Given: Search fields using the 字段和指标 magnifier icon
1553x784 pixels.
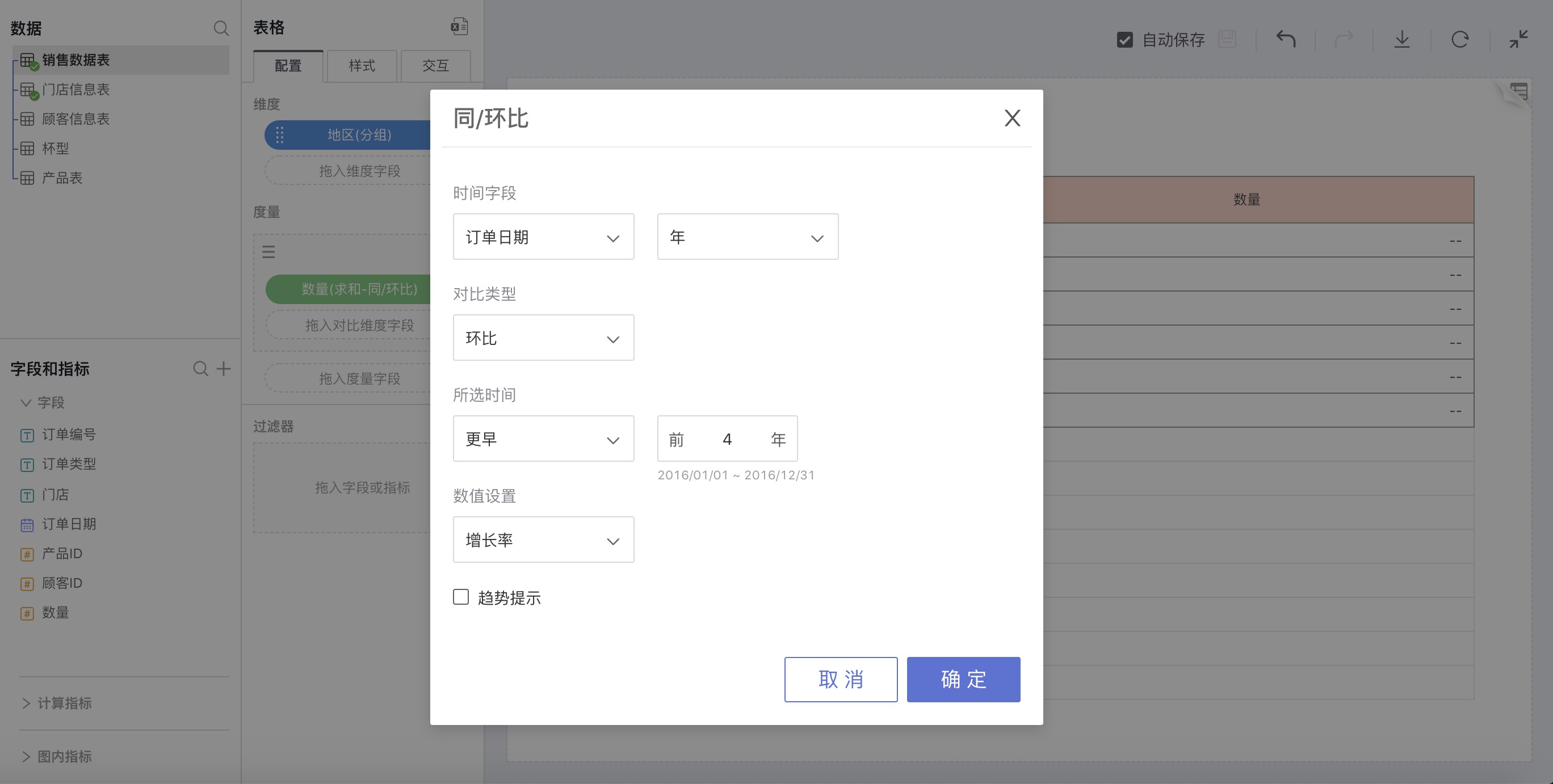Looking at the screenshot, I should tap(201, 369).
